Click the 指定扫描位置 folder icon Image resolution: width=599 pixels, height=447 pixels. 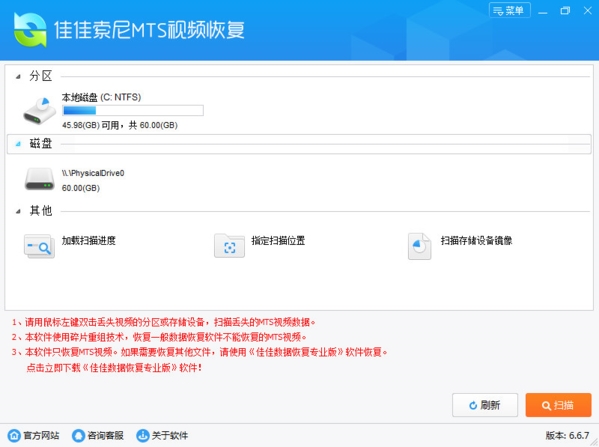tap(229, 246)
